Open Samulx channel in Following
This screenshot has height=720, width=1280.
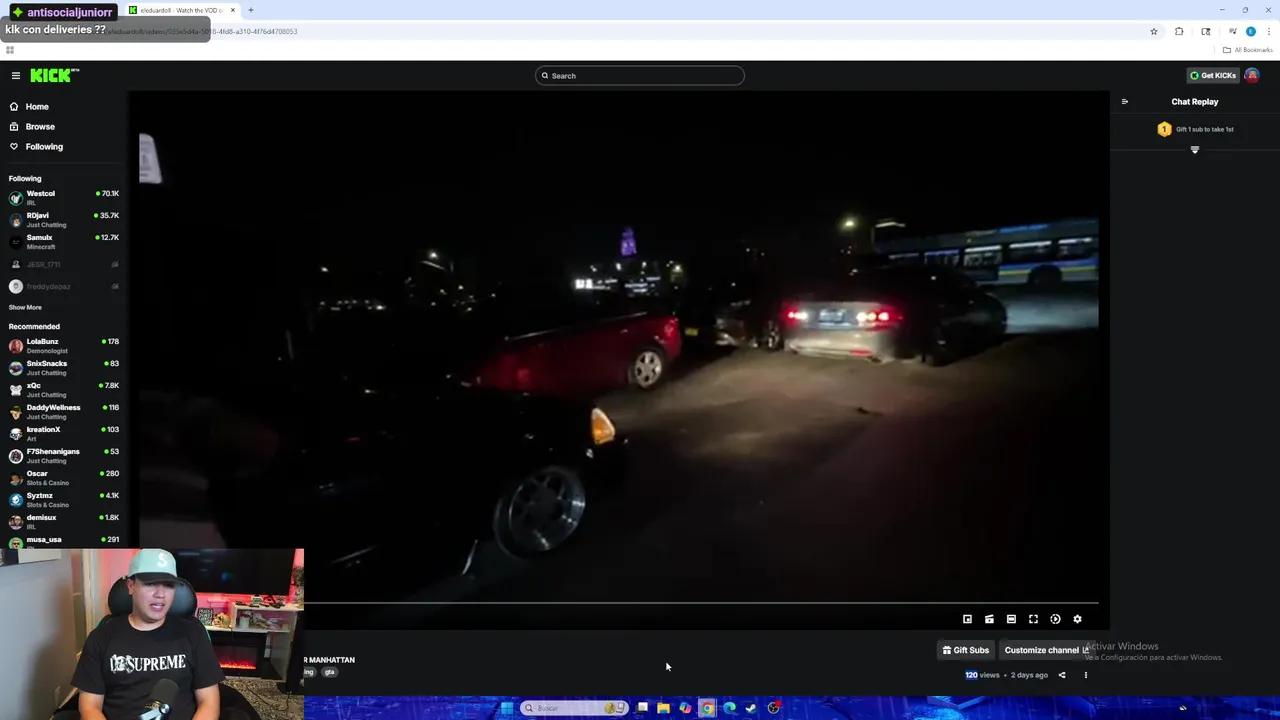64,242
